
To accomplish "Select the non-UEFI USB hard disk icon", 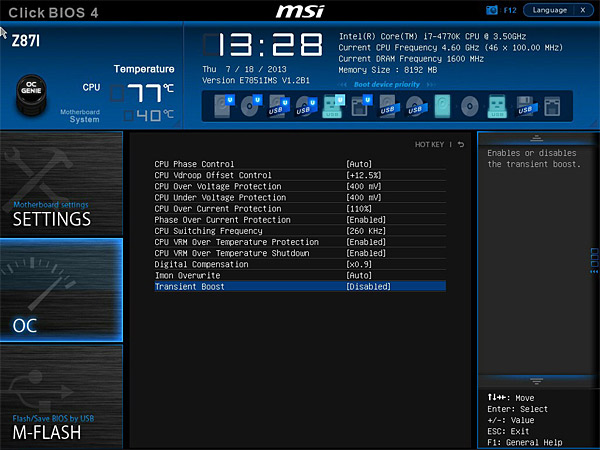I will point(389,106).
